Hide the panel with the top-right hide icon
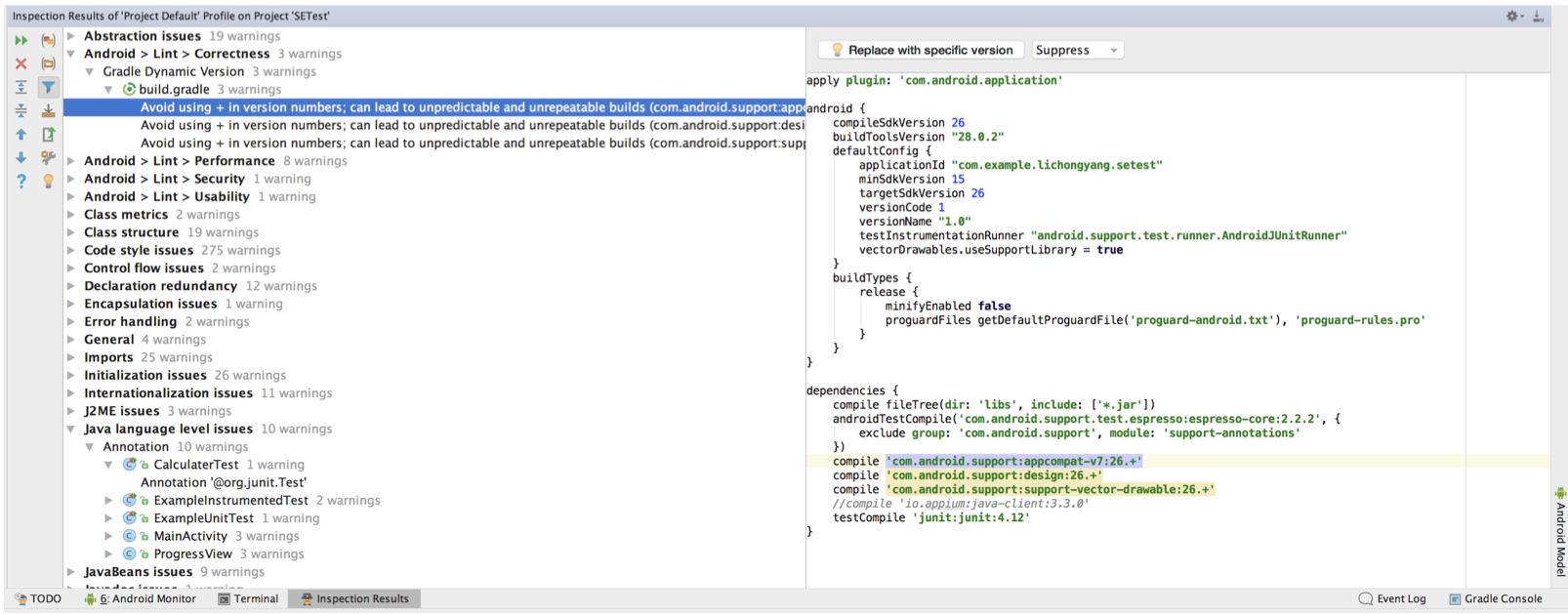Viewport: 1568px width, 615px height. pyautogui.click(x=1538, y=16)
